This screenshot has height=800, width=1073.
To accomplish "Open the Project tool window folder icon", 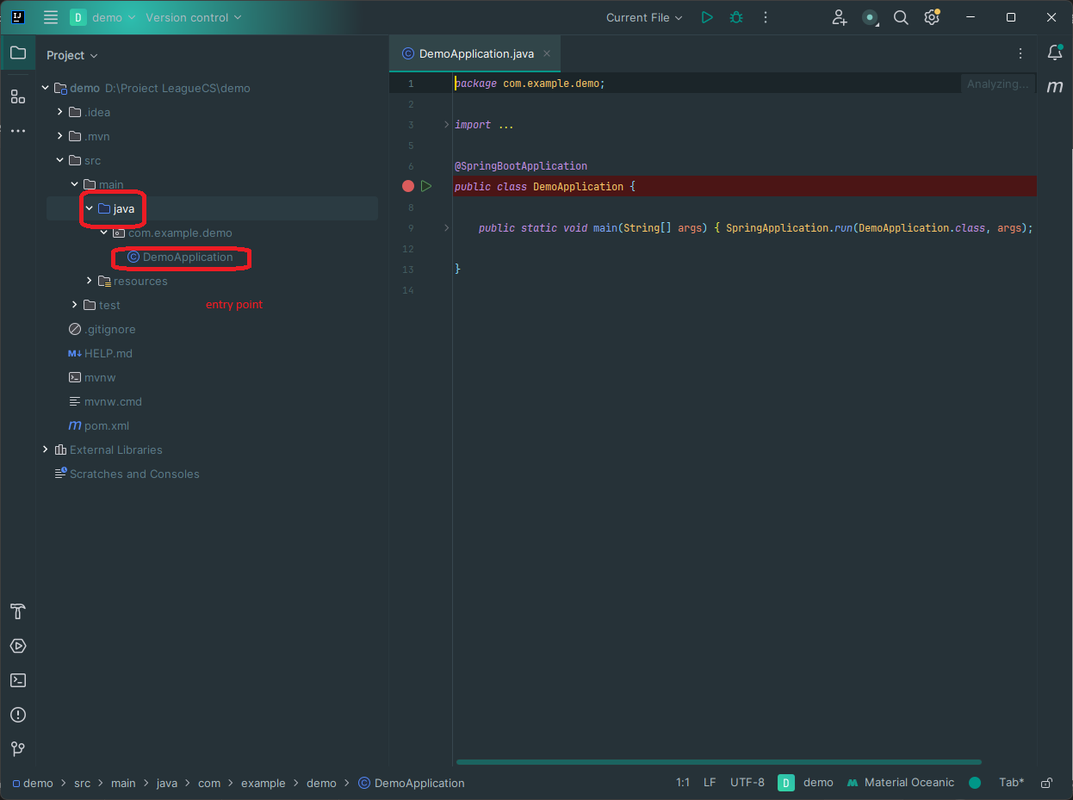I will [18, 53].
